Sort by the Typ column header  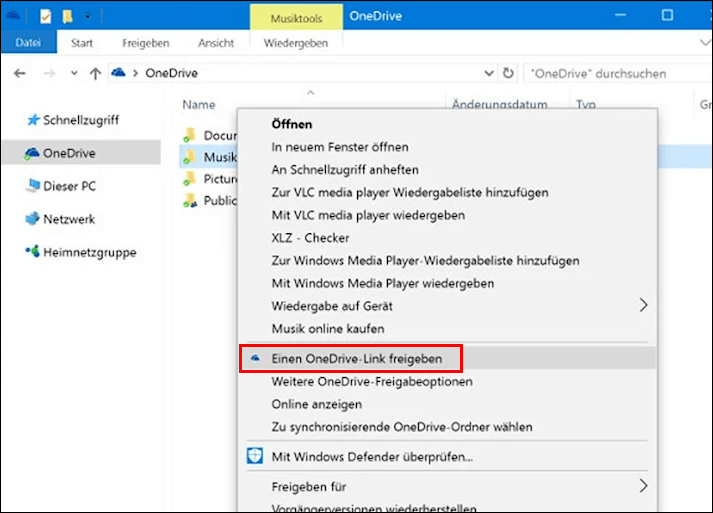(x=586, y=105)
